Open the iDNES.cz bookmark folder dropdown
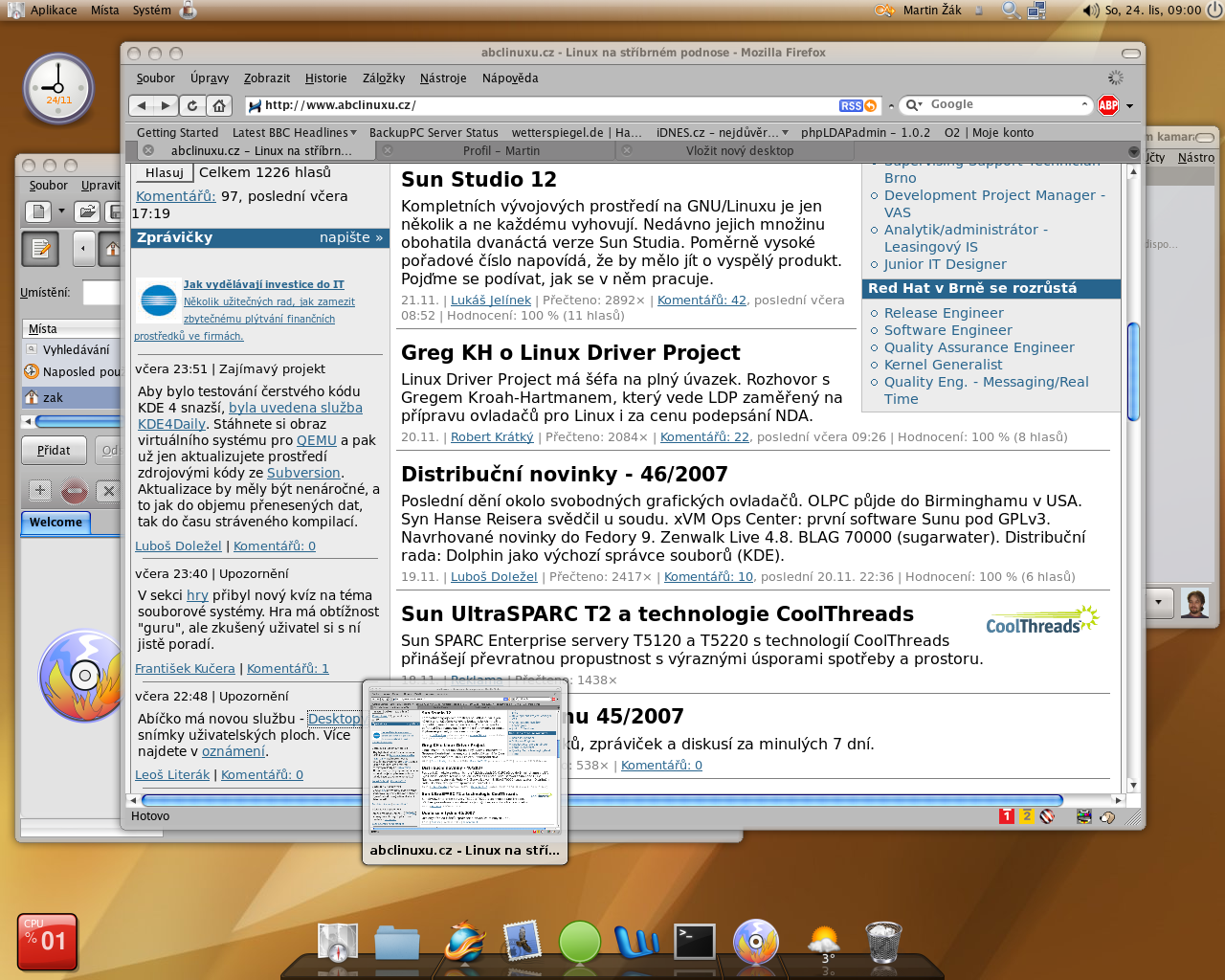This screenshot has width=1225, height=980. coord(723,133)
